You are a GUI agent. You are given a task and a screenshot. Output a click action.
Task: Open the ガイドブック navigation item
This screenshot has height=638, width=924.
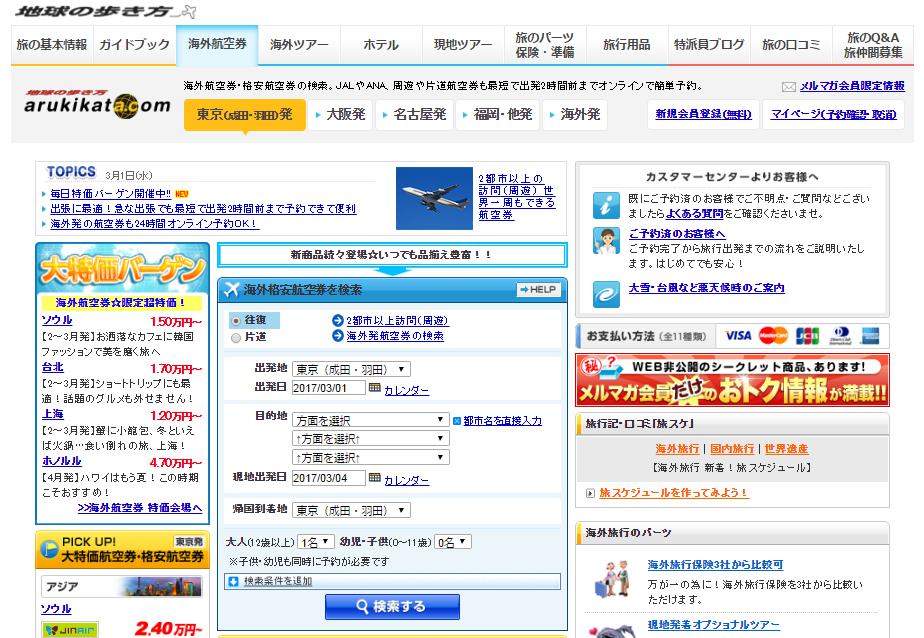pos(134,45)
